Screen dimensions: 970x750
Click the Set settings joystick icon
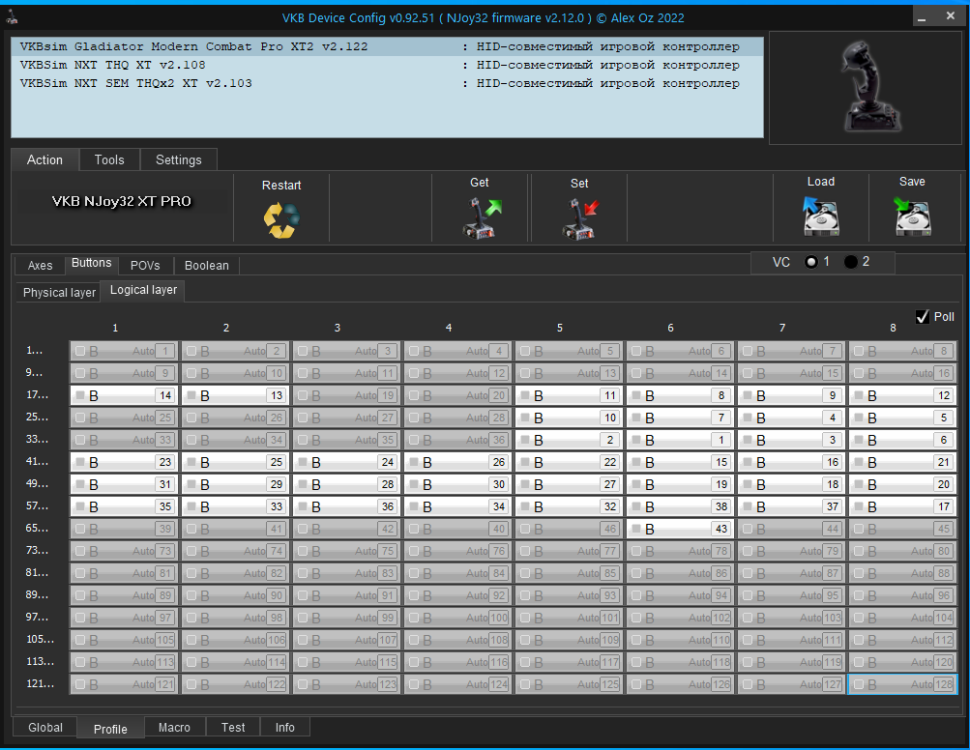(x=580, y=218)
